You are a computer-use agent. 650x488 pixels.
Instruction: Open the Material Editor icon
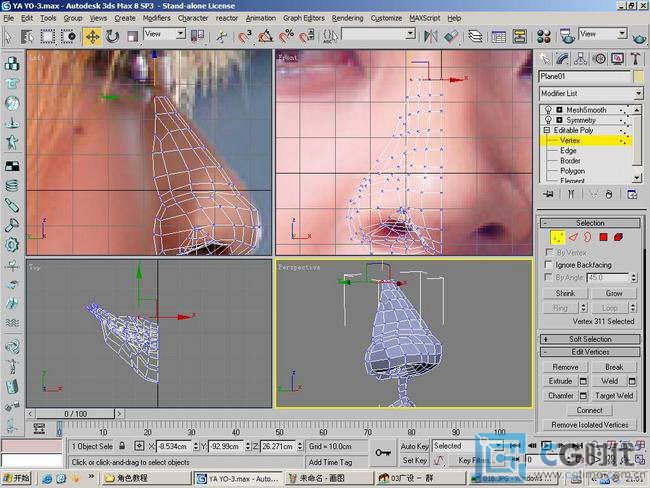point(543,36)
